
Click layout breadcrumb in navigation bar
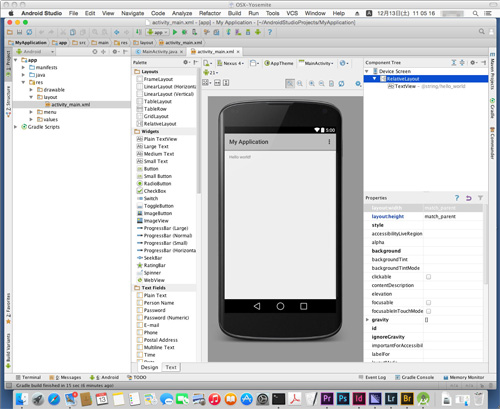coord(144,43)
